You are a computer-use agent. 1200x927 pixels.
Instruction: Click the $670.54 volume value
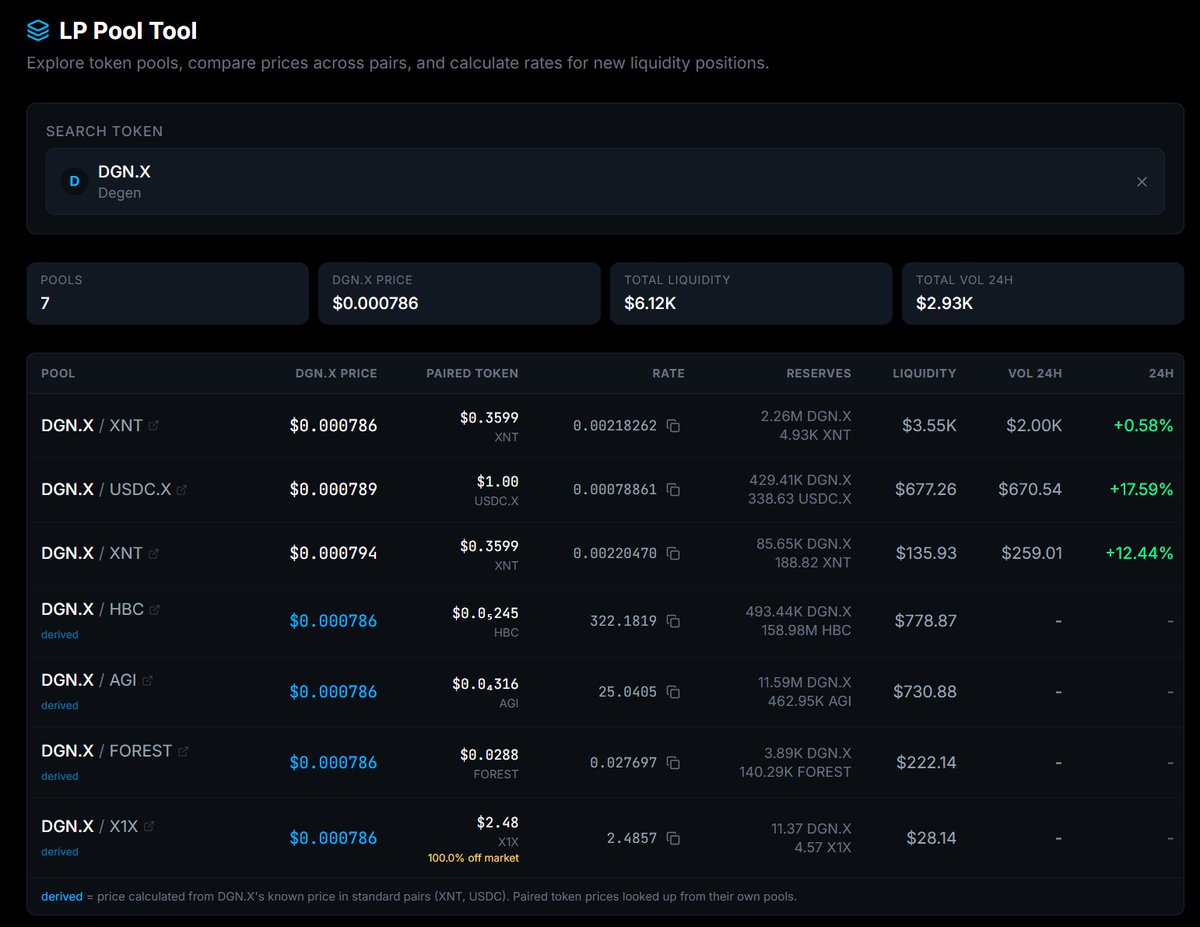point(1030,490)
